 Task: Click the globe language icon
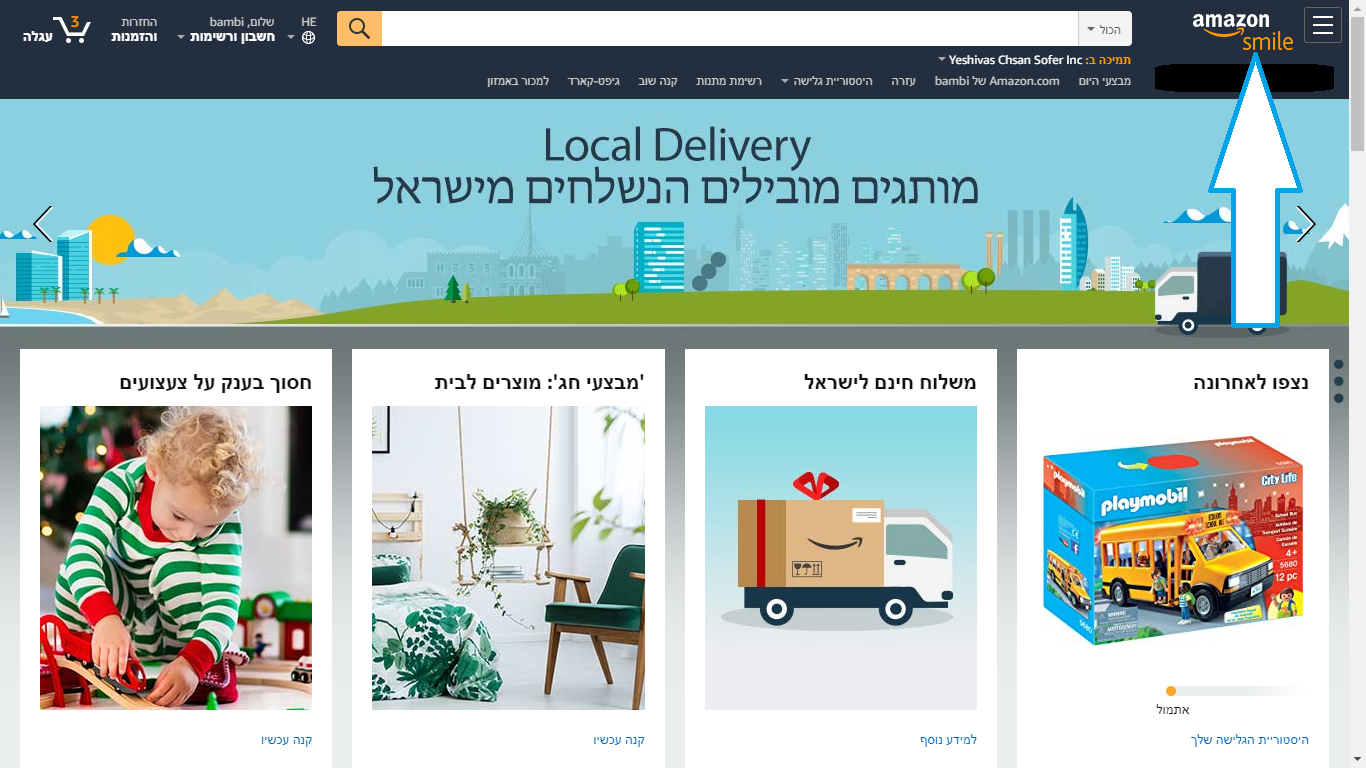click(308, 37)
